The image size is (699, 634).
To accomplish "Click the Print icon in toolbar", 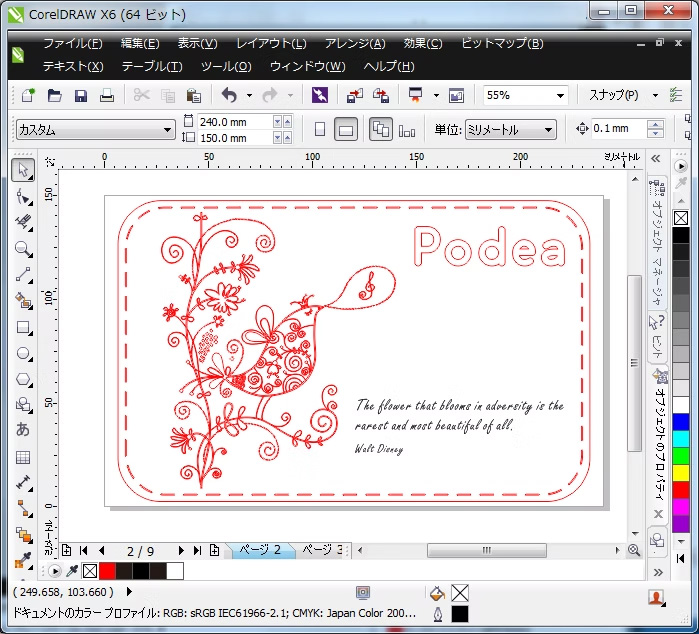I will point(107,96).
